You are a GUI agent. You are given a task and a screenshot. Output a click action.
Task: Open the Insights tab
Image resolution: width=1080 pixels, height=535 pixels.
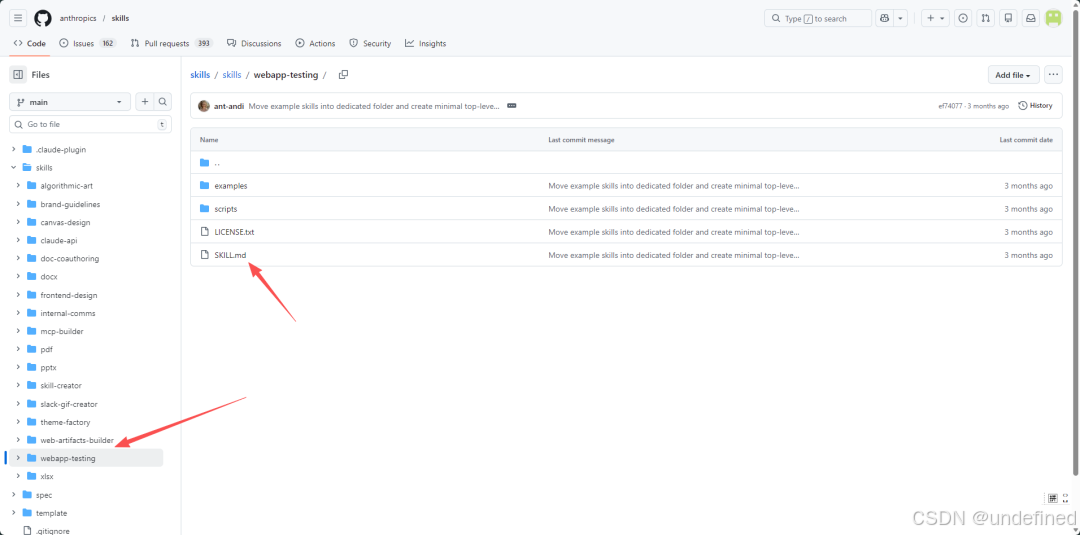pyautogui.click(x=426, y=43)
